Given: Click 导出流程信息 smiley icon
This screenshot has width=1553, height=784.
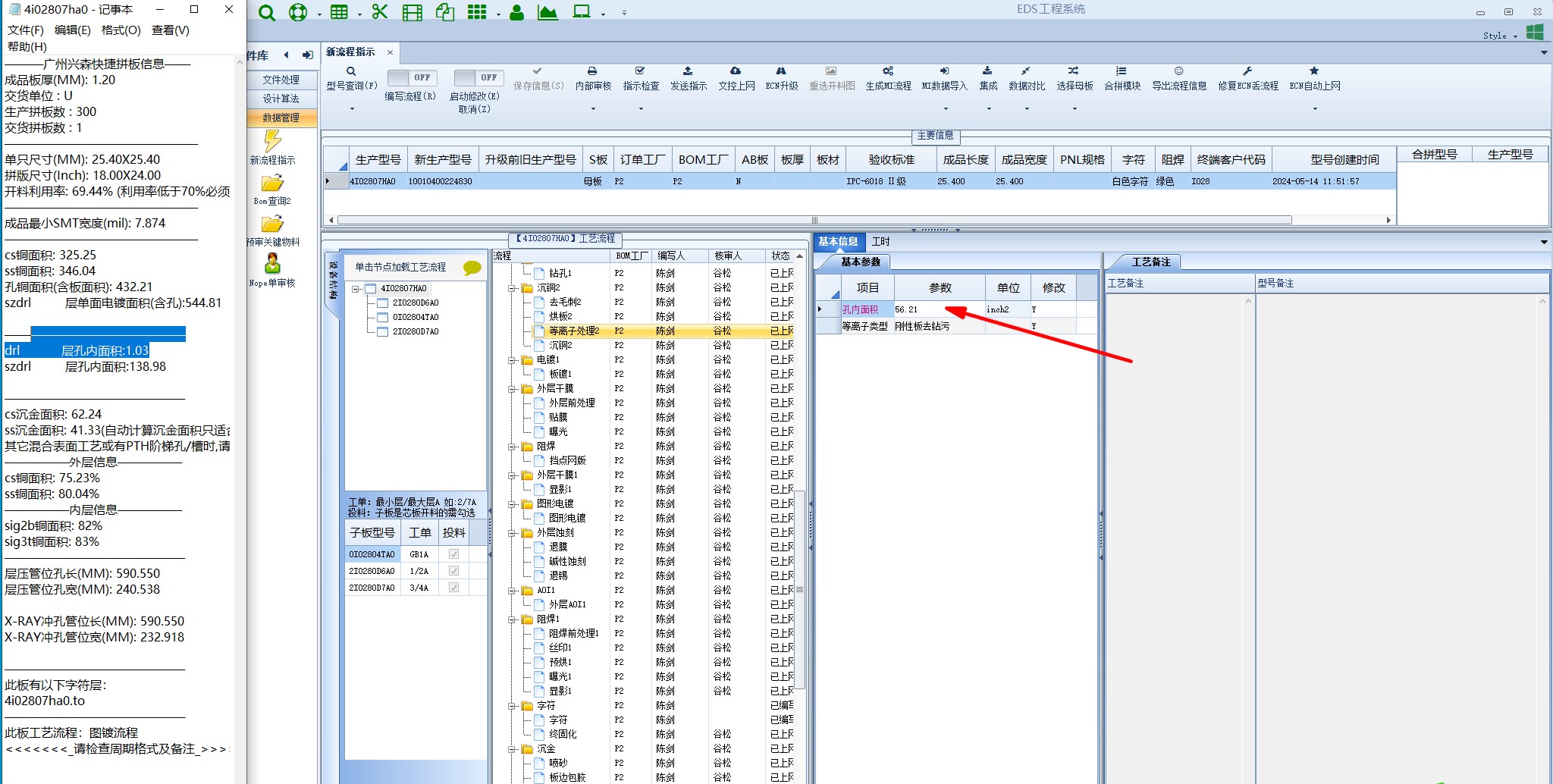Looking at the screenshot, I should 1178,71.
